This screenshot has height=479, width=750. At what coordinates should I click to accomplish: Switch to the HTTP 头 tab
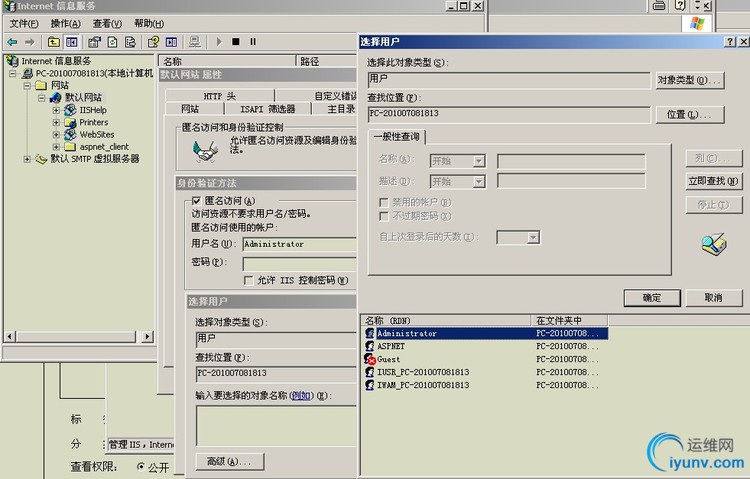click(220, 96)
